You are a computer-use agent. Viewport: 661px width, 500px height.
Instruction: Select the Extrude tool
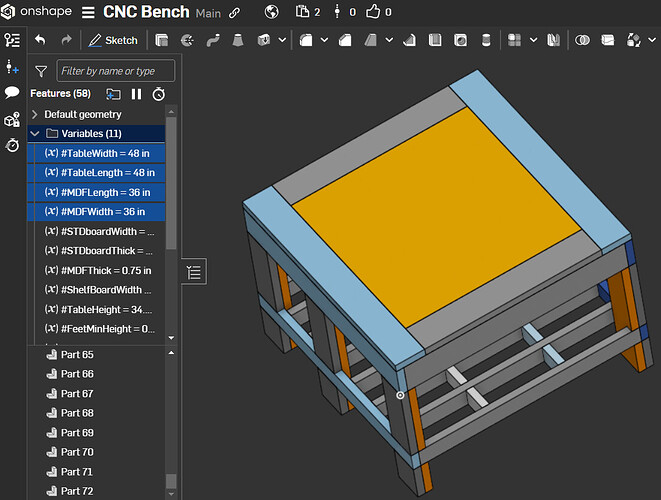(161, 40)
